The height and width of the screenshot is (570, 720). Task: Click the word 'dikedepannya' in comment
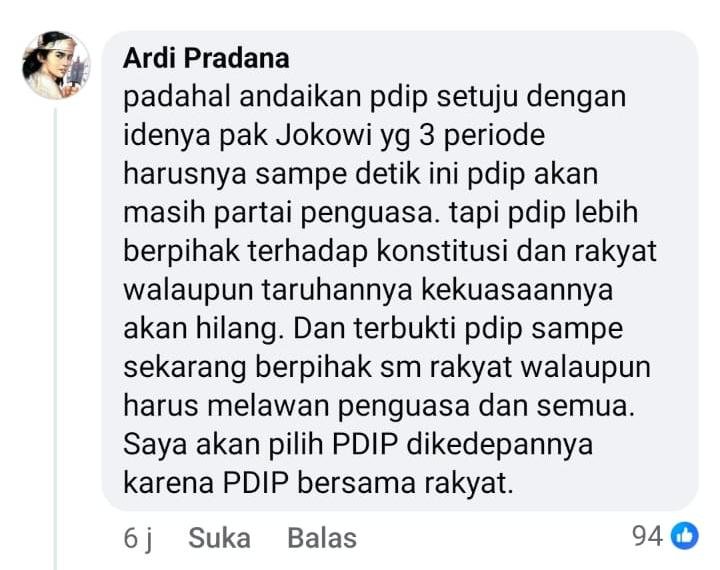tap(500, 445)
